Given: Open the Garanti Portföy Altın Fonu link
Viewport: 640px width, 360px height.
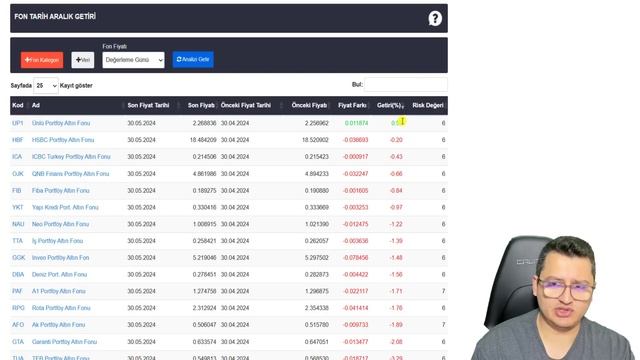Looking at the screenshot, I should tap(64, 342).
